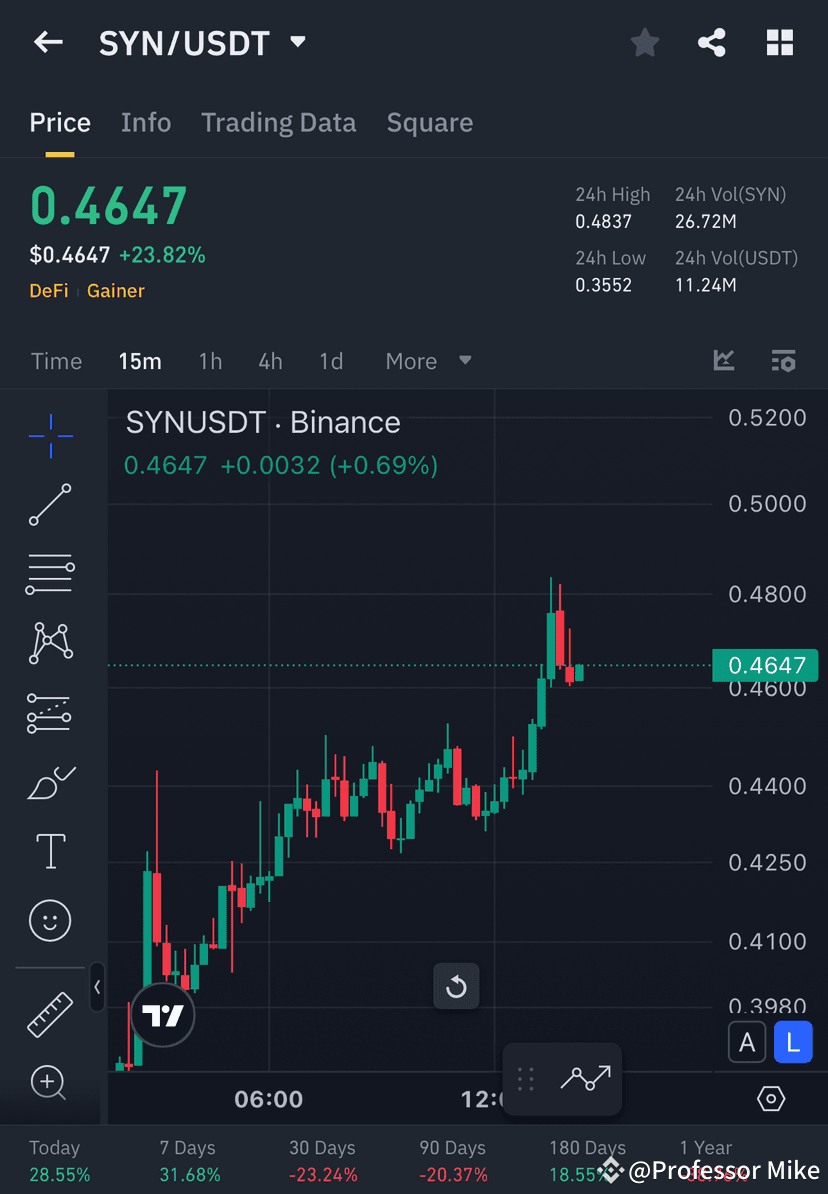Expand the More timeframes dropdown
Screen dimensions: 828x1194
(428, 361)
